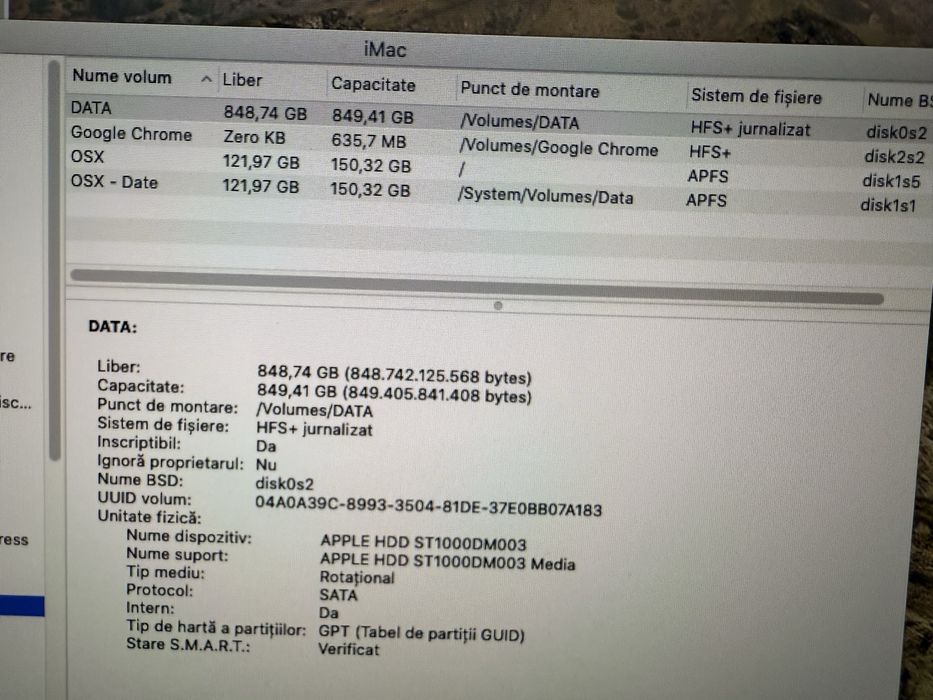Click the /Volumes/Google Chrome mount point

pos(559,148)
